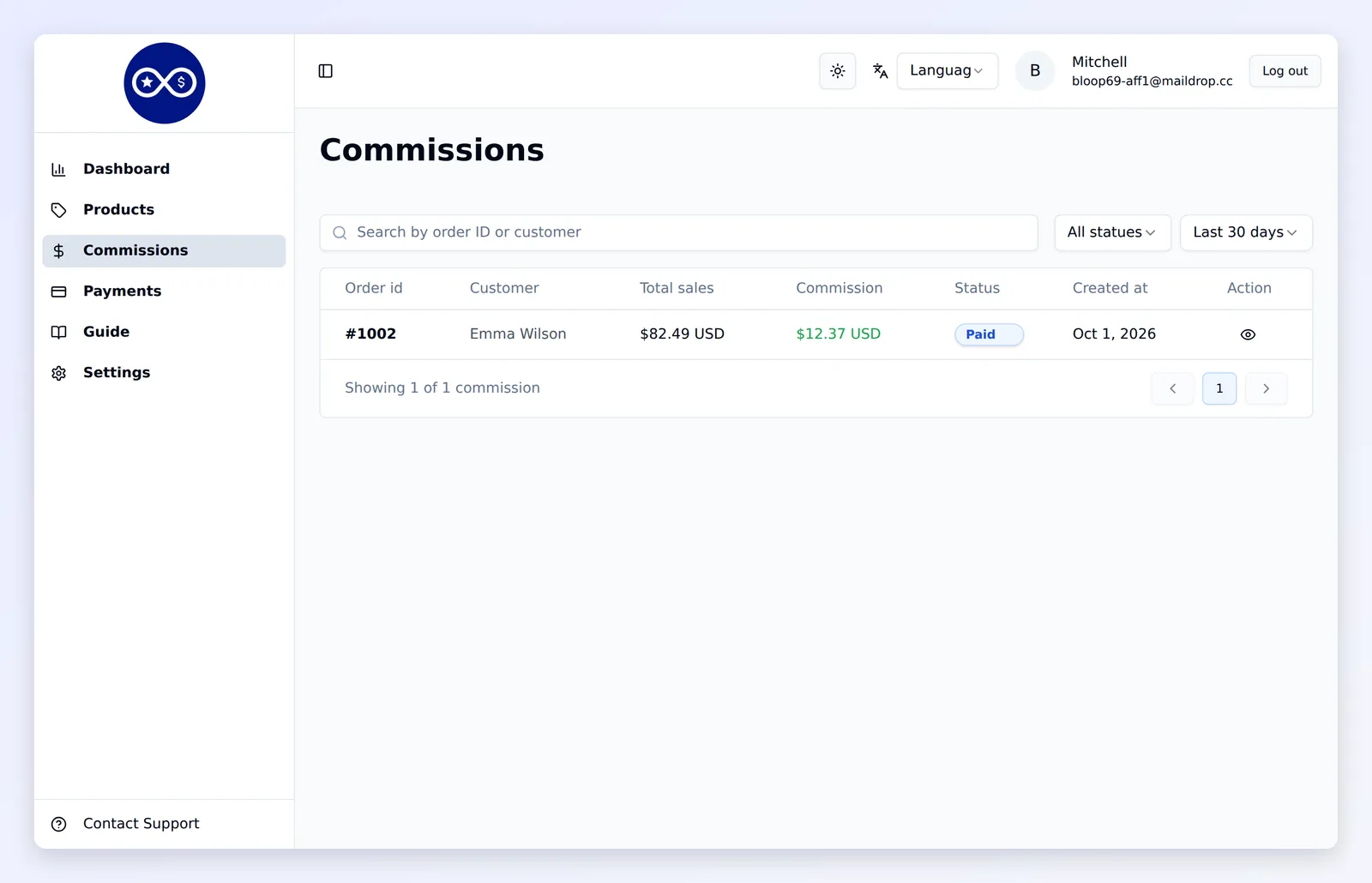Image resolution: width=1372 pixels, height=883 pixels.
Task: Click the bloop69-aff1@maildrop.cc email text
Action: click(1152, 81)
